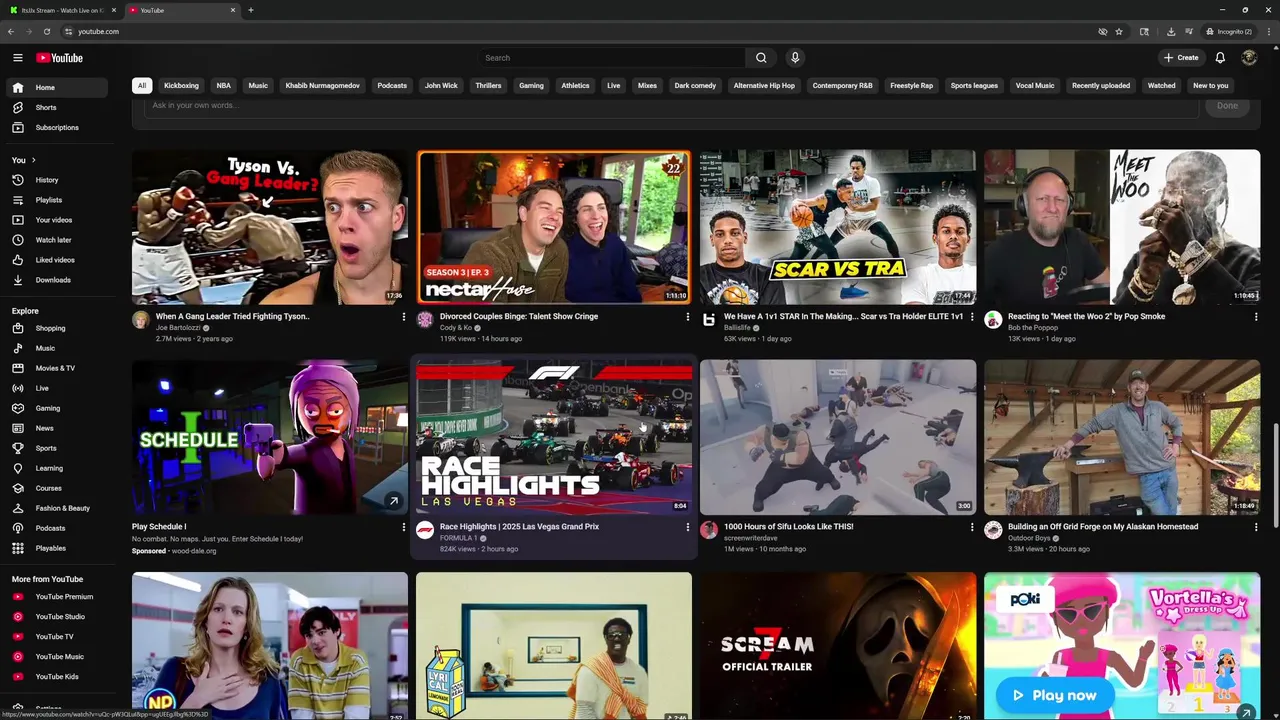Select the NBA filter chip
The image size is (1280, 720).
coord(224,85)
